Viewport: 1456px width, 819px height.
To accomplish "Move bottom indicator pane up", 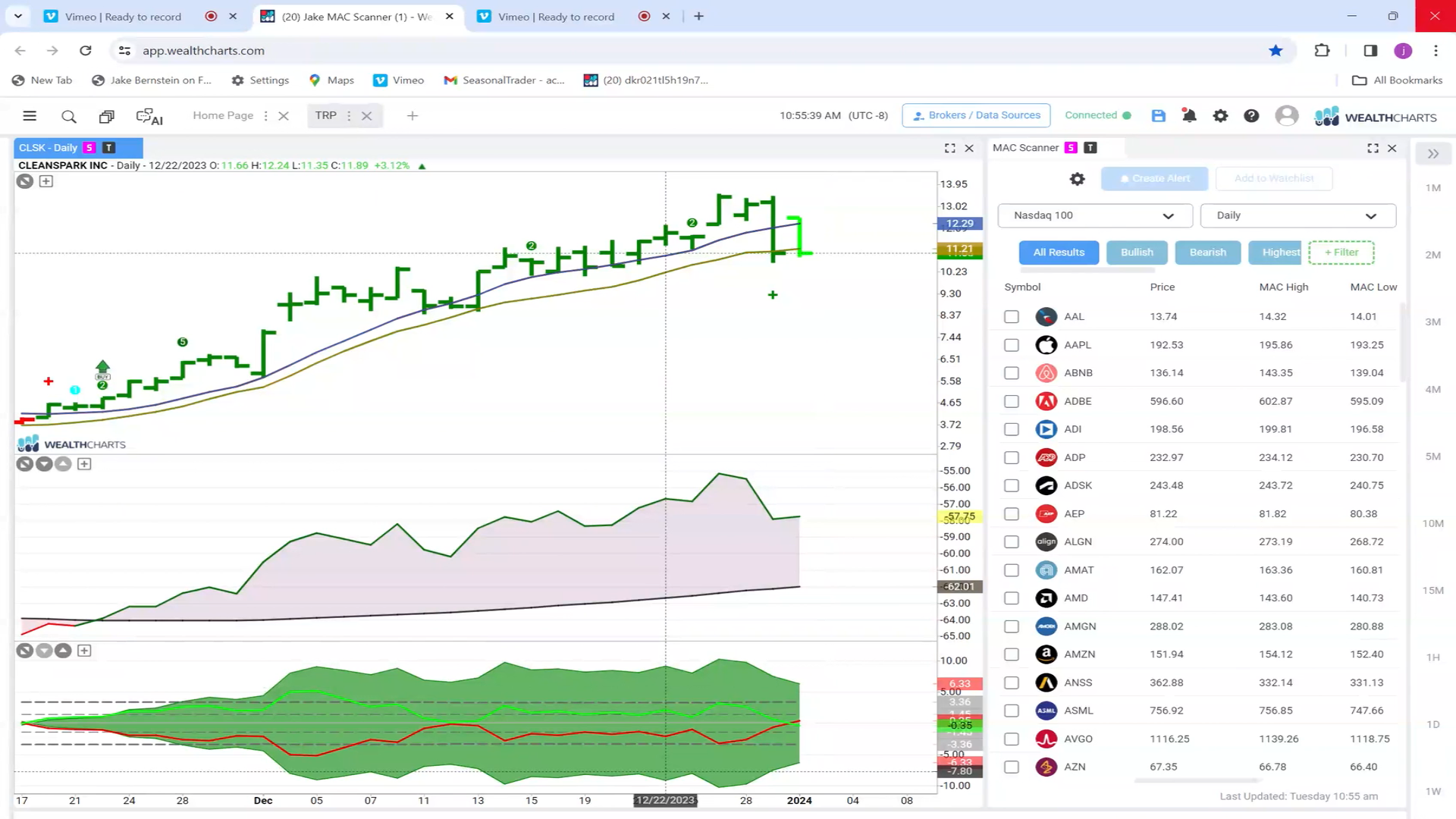I will [64, 651].
